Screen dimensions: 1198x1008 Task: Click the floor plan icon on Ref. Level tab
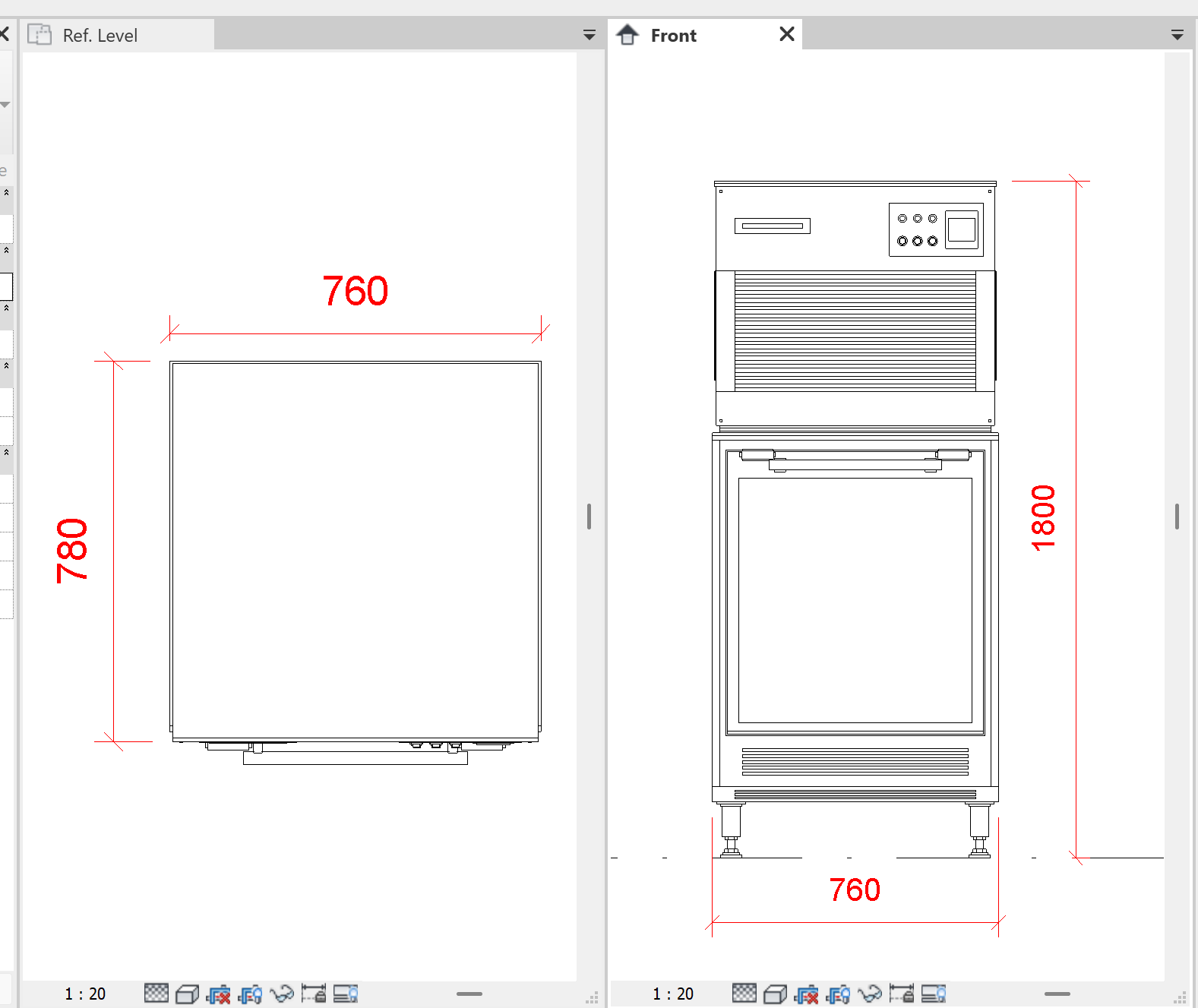(x=40, y=35)
